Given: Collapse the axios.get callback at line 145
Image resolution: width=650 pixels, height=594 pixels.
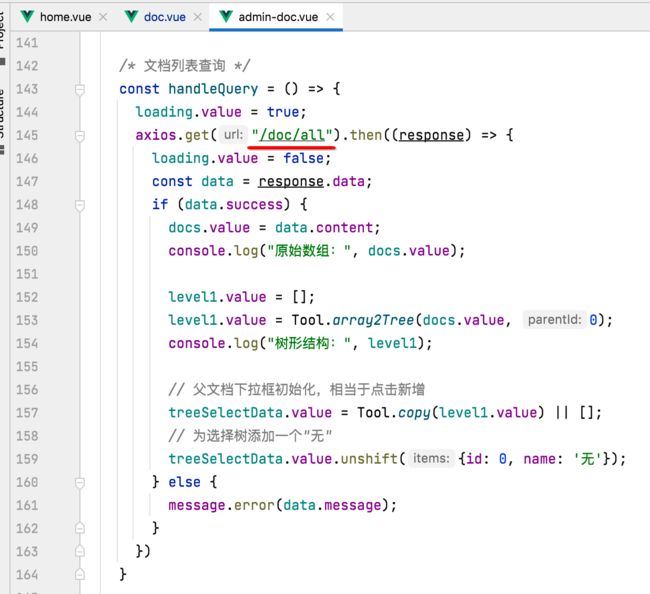Looking at the screenshot, I should (x=80, y=136).
